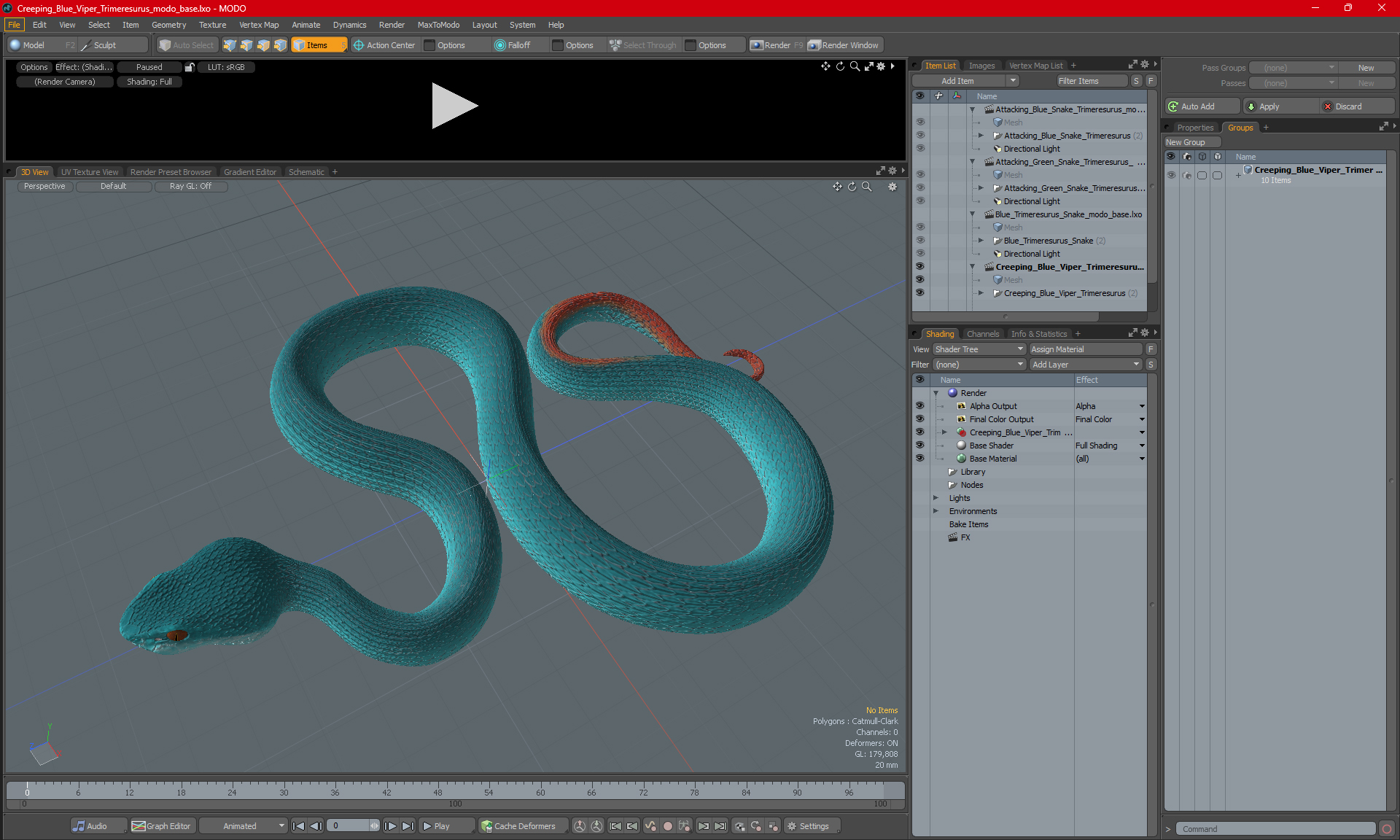The image size is (1400, 840).
Task: Open Render Window from toolbar
Action: pyautogui.click(x=844, y=45)
